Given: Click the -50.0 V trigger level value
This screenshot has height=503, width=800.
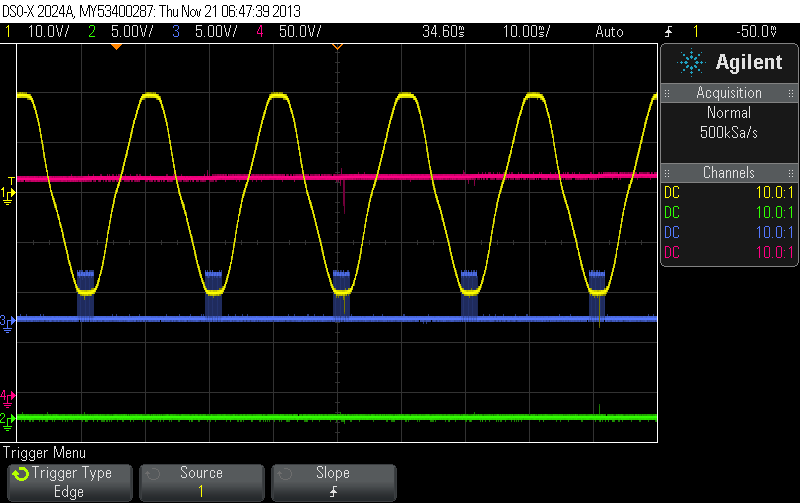Looking at the screenshot, I should pos(757,32).
